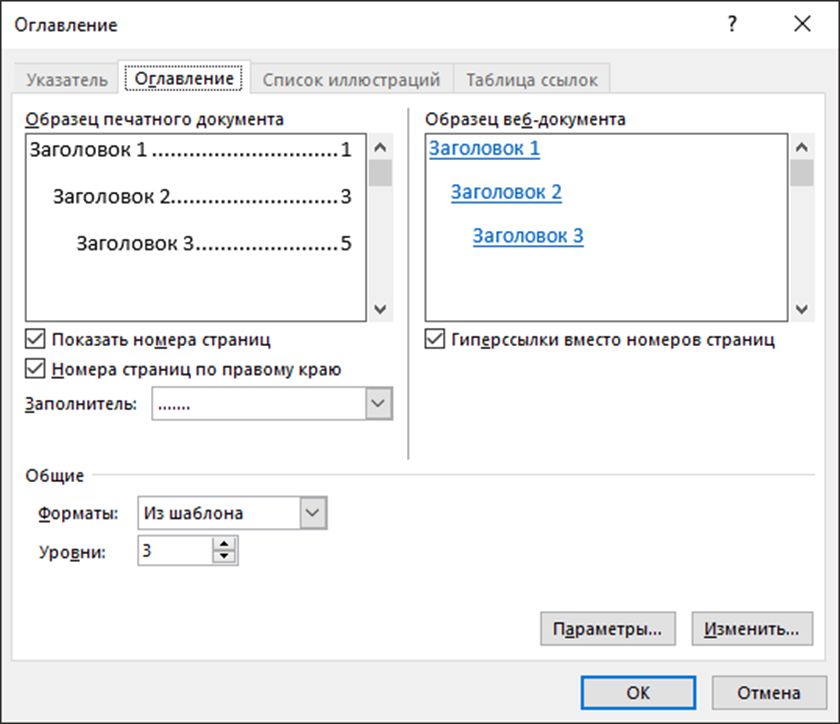This screenshot has height=724, width=840.
Task: Close the Оглавление dialog window
Action: pos(802,24)
